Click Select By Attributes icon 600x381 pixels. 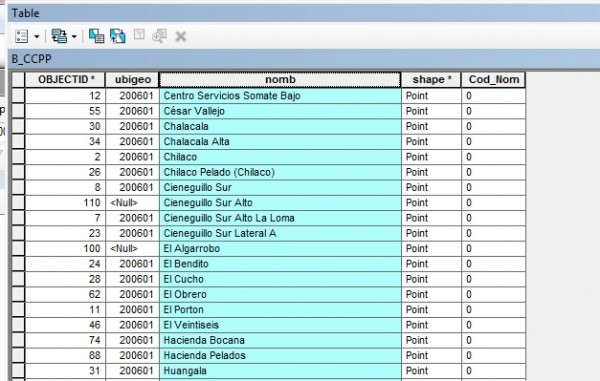(96, 36)
